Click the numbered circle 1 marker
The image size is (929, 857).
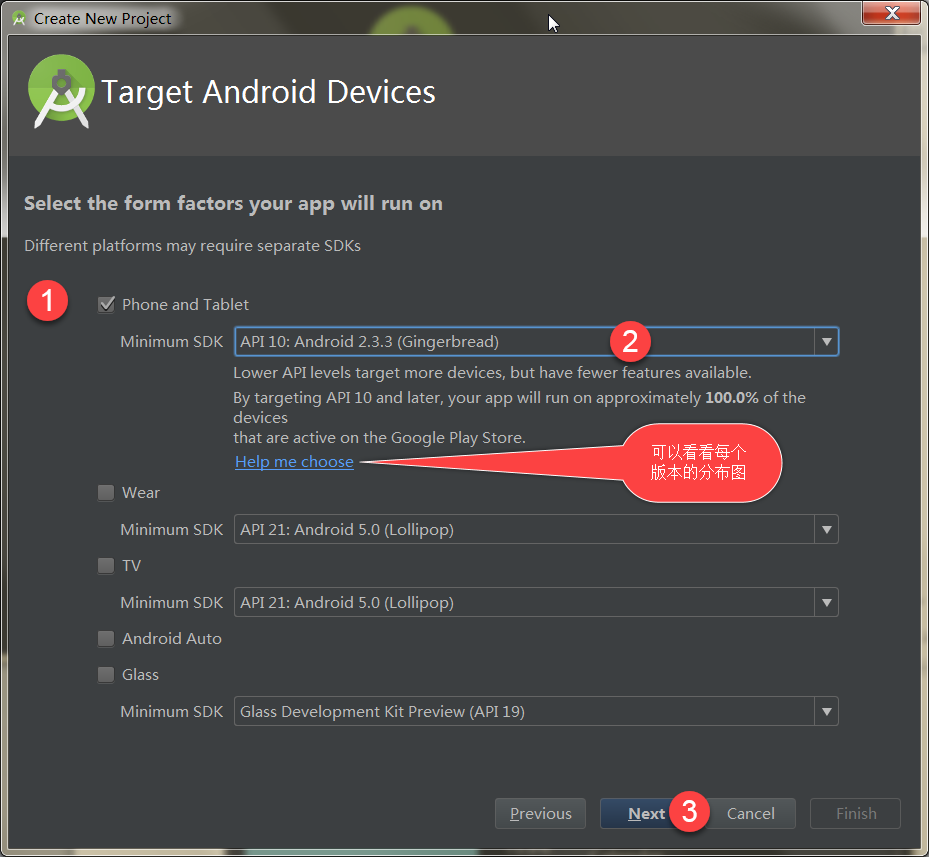point(47,300)
